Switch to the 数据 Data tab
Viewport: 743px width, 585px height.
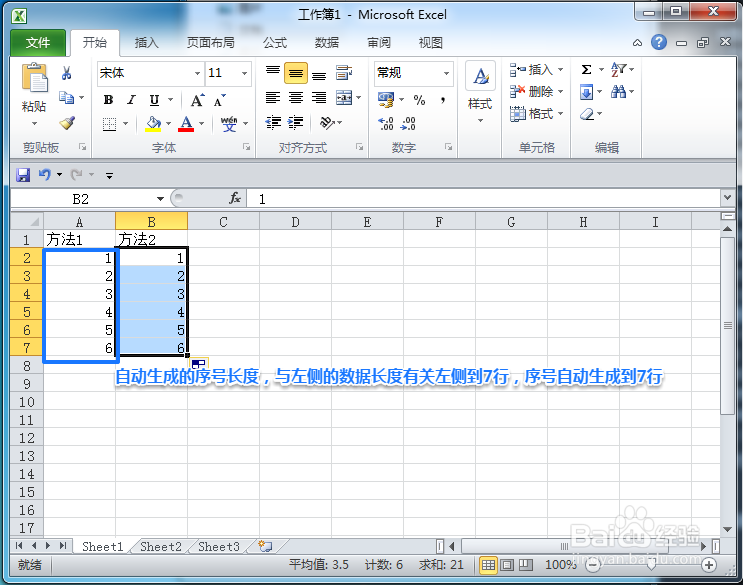(327, 43)
